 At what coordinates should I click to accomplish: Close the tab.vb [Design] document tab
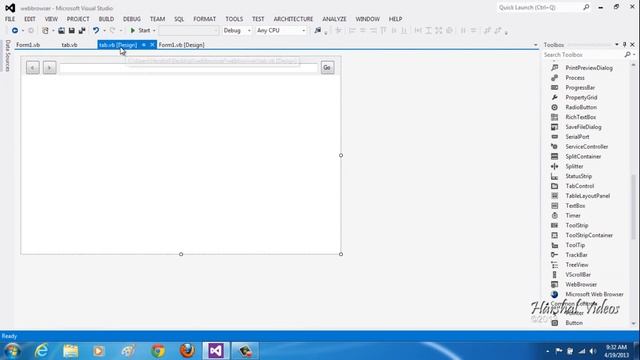(152, 45)
